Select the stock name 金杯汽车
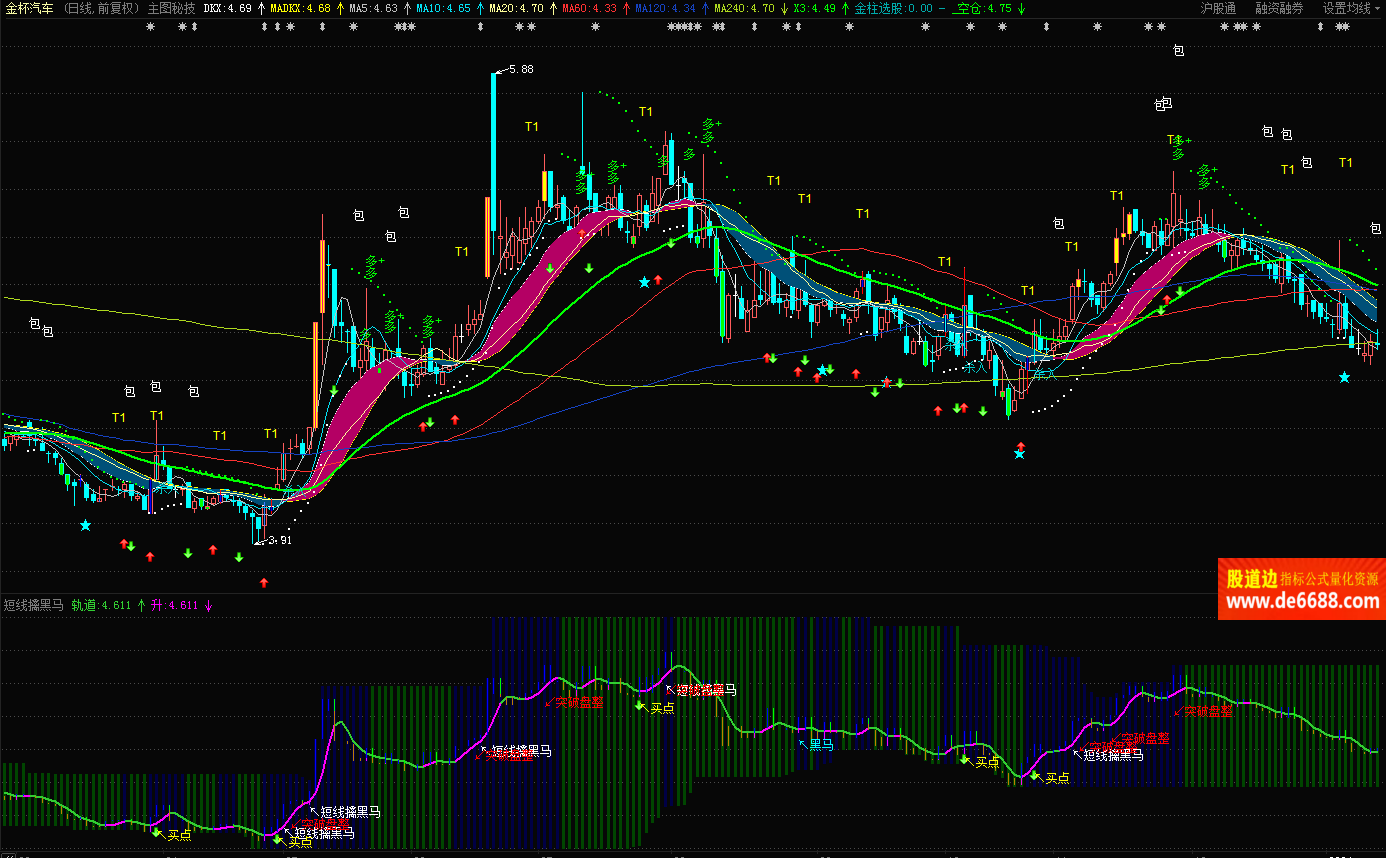 coord(29,8)
